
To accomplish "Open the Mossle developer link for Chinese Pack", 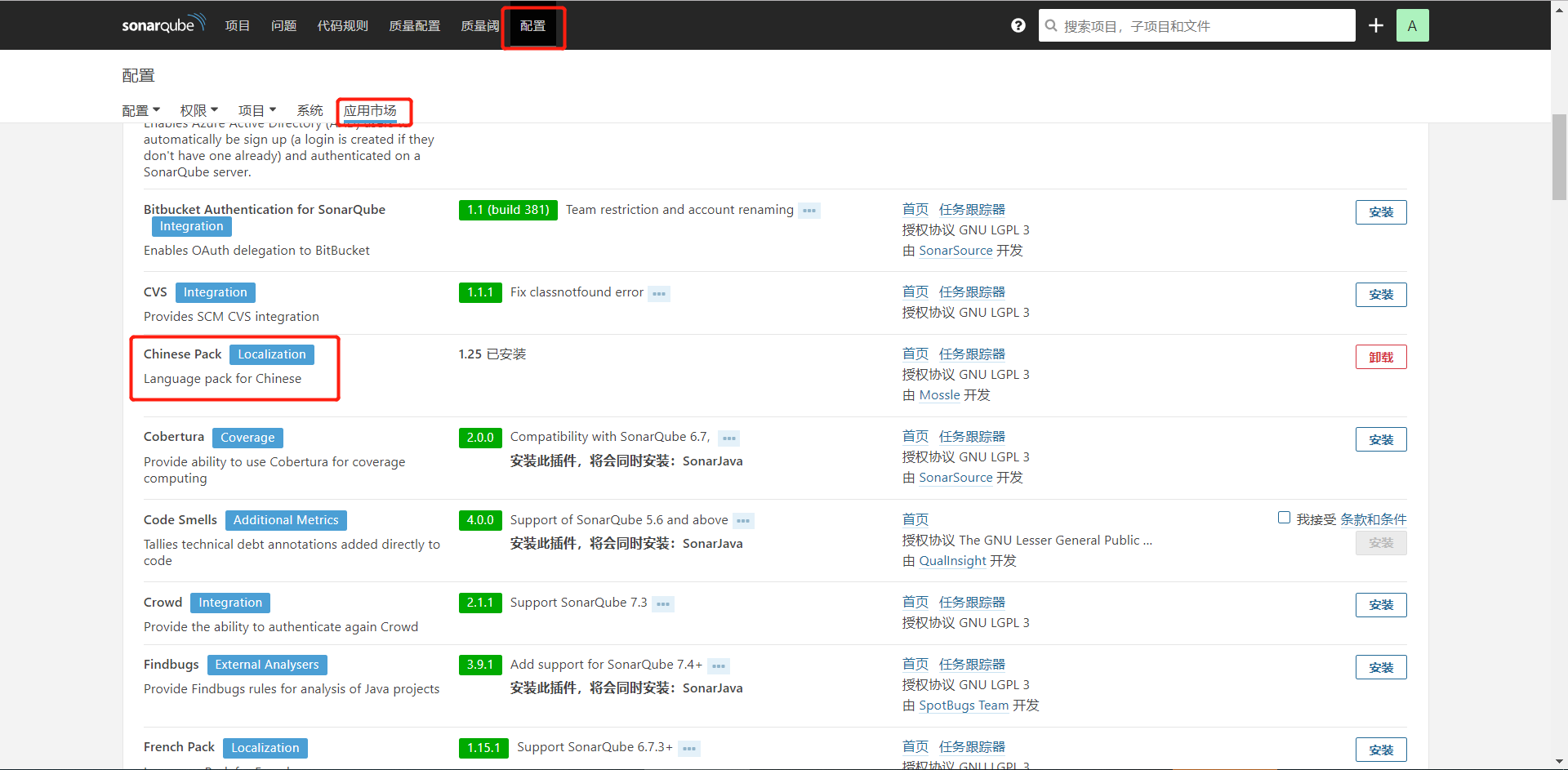I will click(x=939, y=395).
